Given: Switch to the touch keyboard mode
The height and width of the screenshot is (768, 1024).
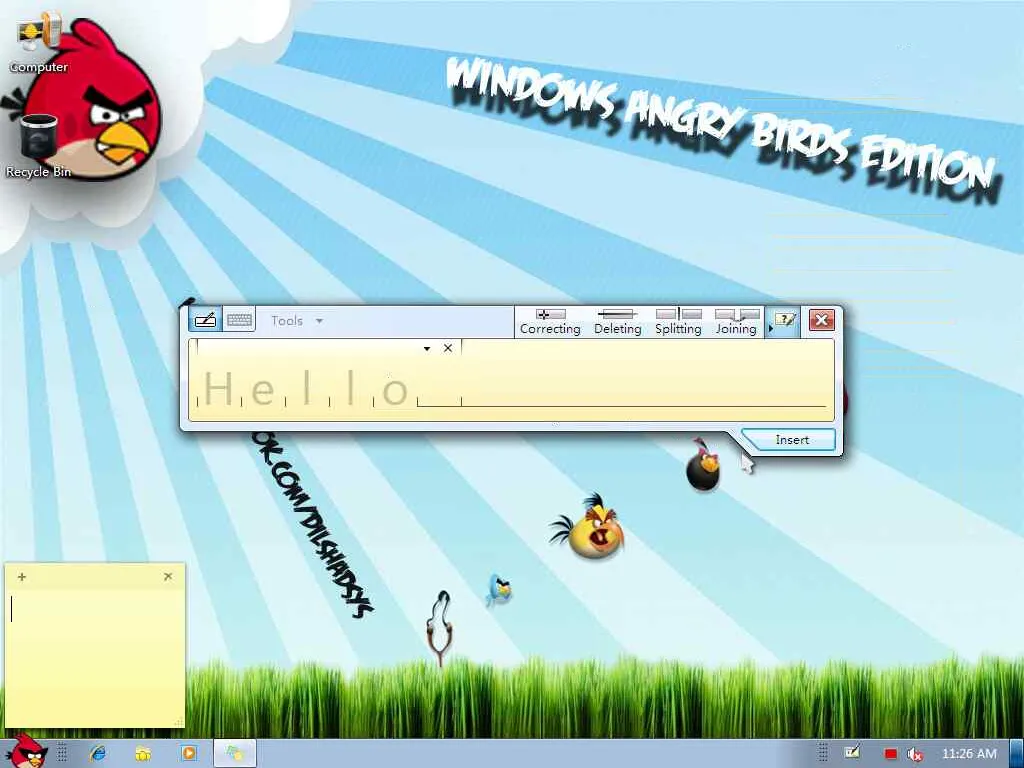Looking at the screenshot, I should click(239, 320).
